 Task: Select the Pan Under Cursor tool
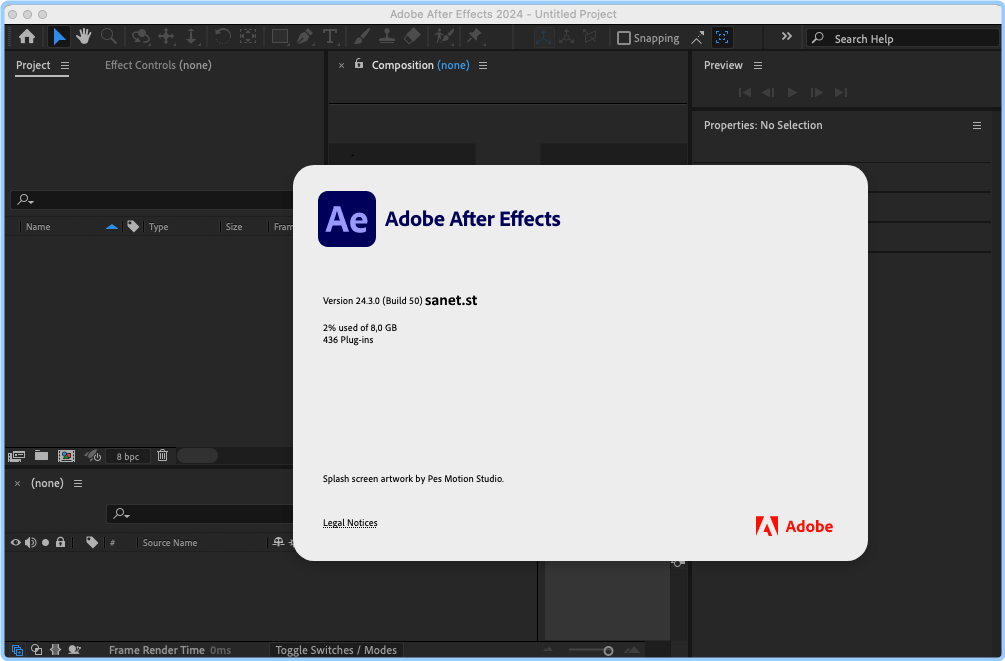[x=167, y=37]
